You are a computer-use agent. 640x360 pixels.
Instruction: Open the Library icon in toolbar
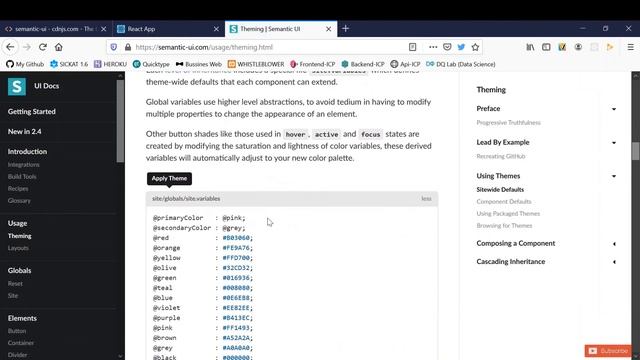tap(530, 47)
